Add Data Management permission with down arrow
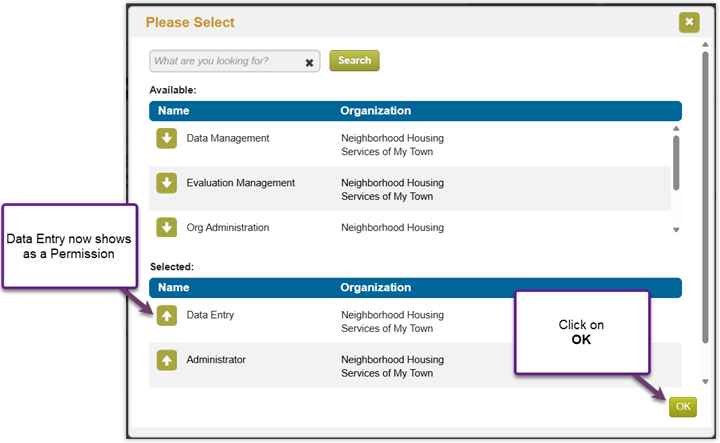The width and height of the screenshot is (720, 443). coord(166,138)
